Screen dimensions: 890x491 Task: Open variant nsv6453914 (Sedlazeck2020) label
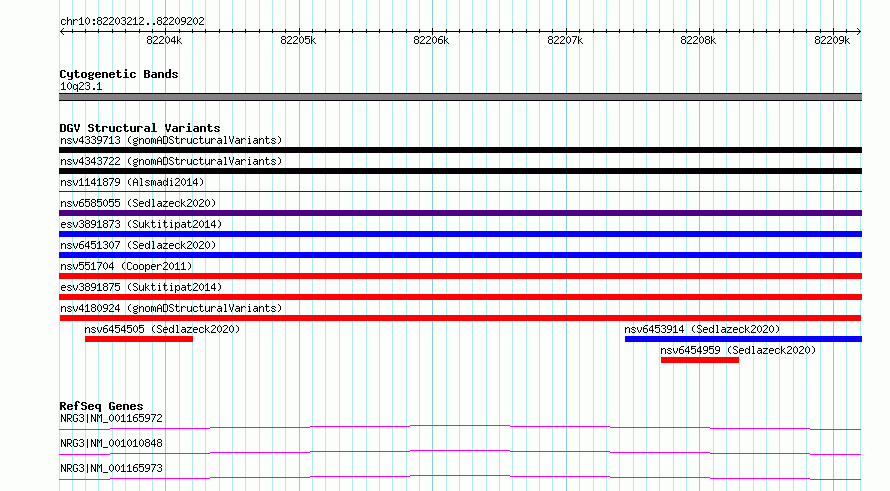click(702, 329)
